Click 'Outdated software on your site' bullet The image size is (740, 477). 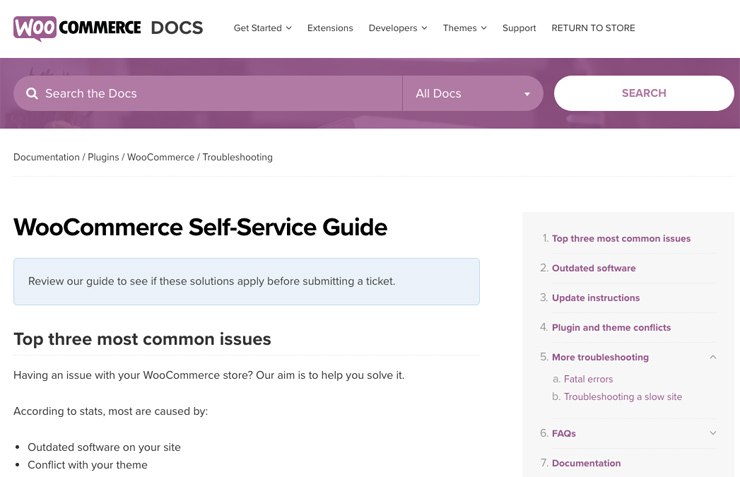[x=104, y=447]
